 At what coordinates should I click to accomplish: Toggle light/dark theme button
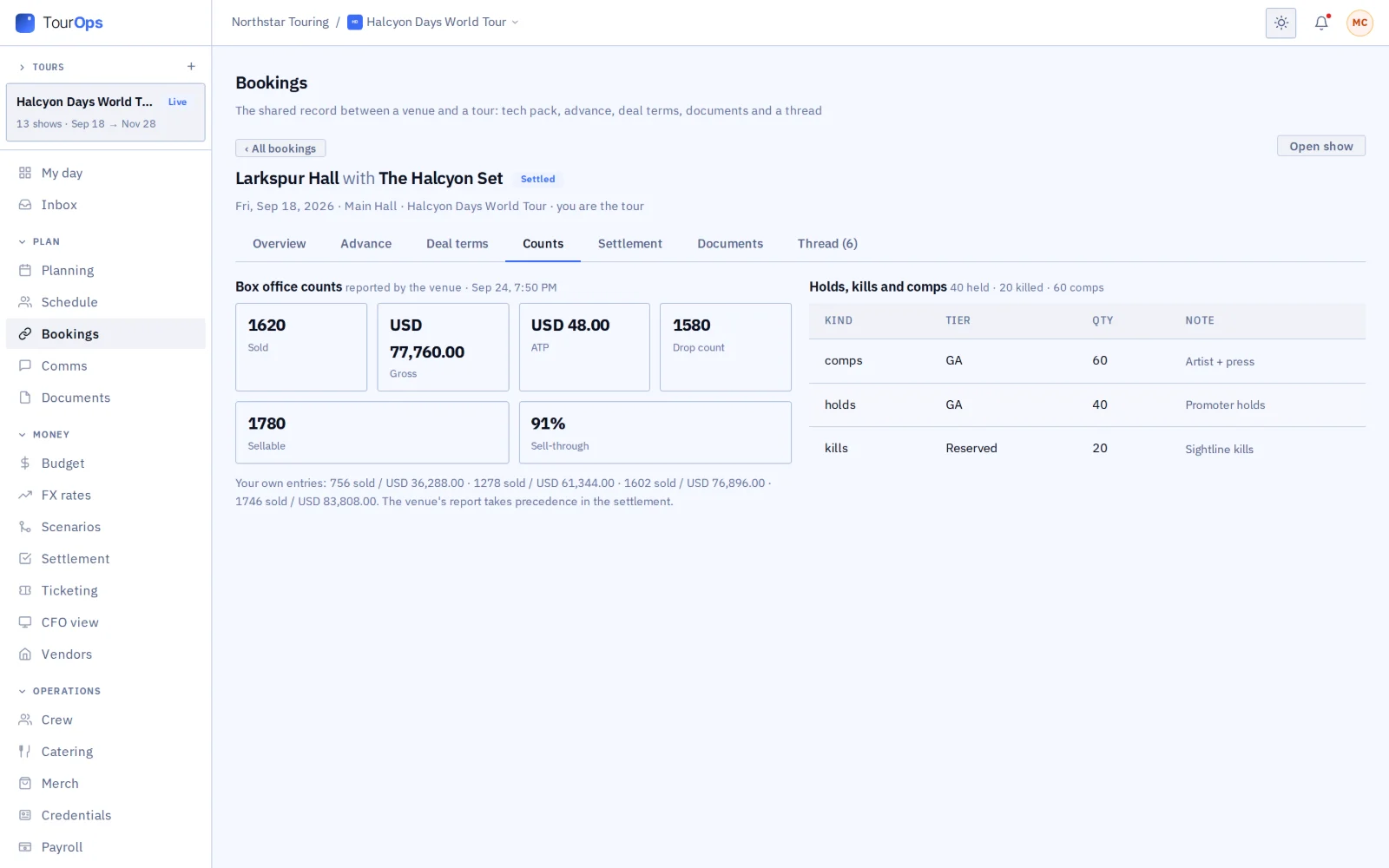click(1280, 23)
